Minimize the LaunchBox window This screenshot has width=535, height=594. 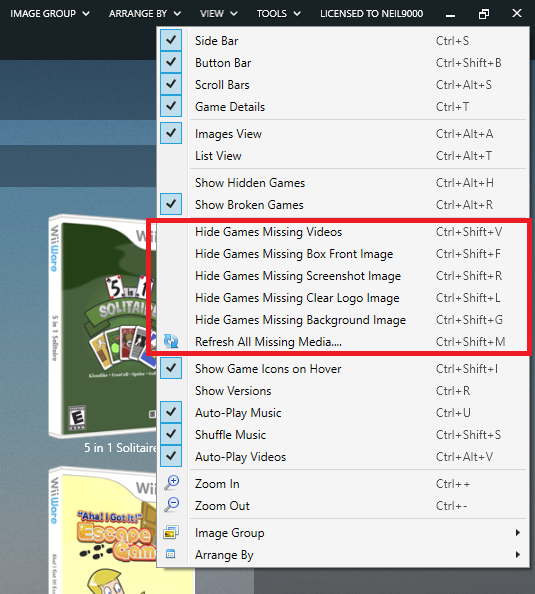[450, 15]
